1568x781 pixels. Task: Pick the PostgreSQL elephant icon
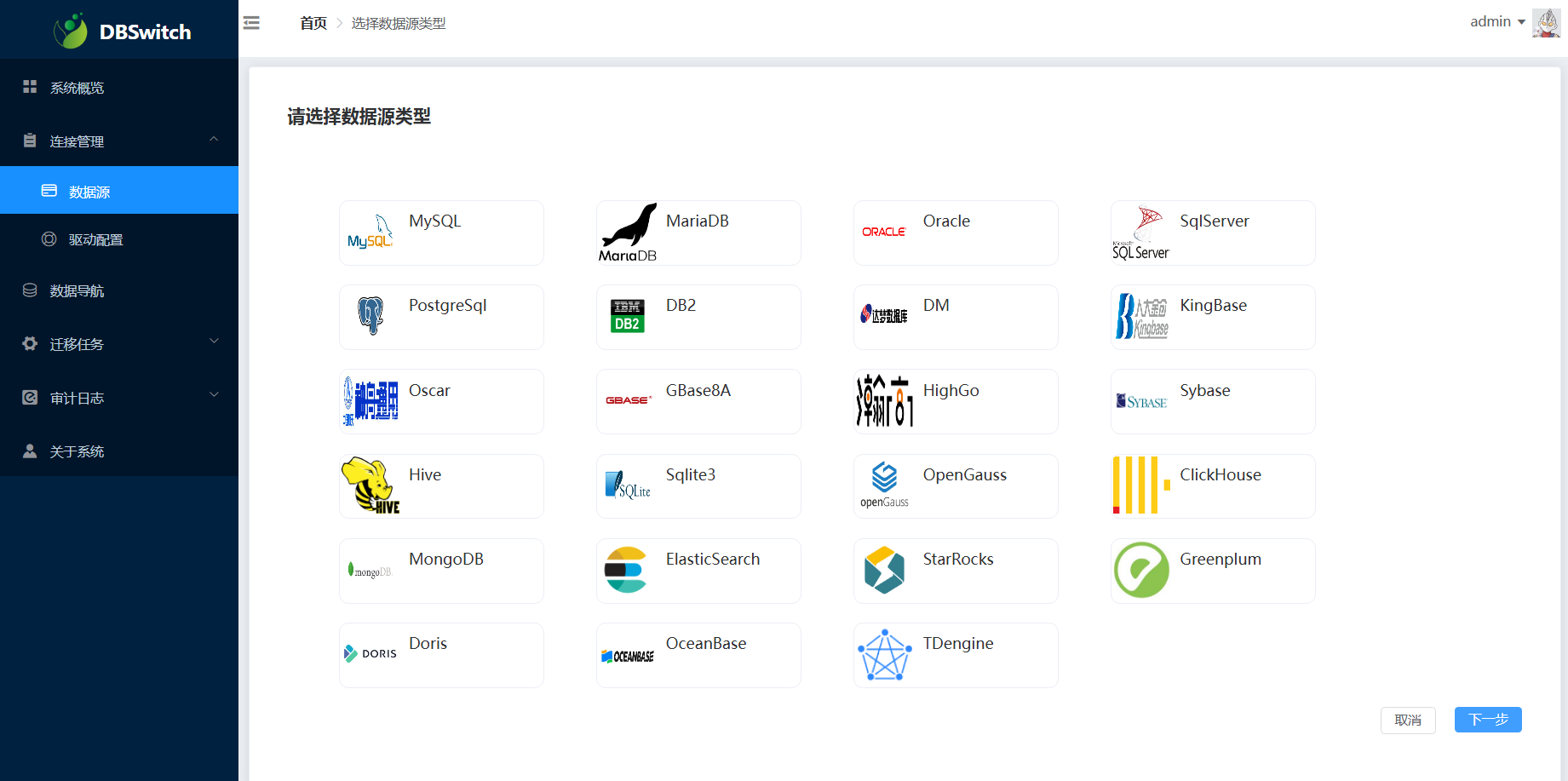click(370, 316)
